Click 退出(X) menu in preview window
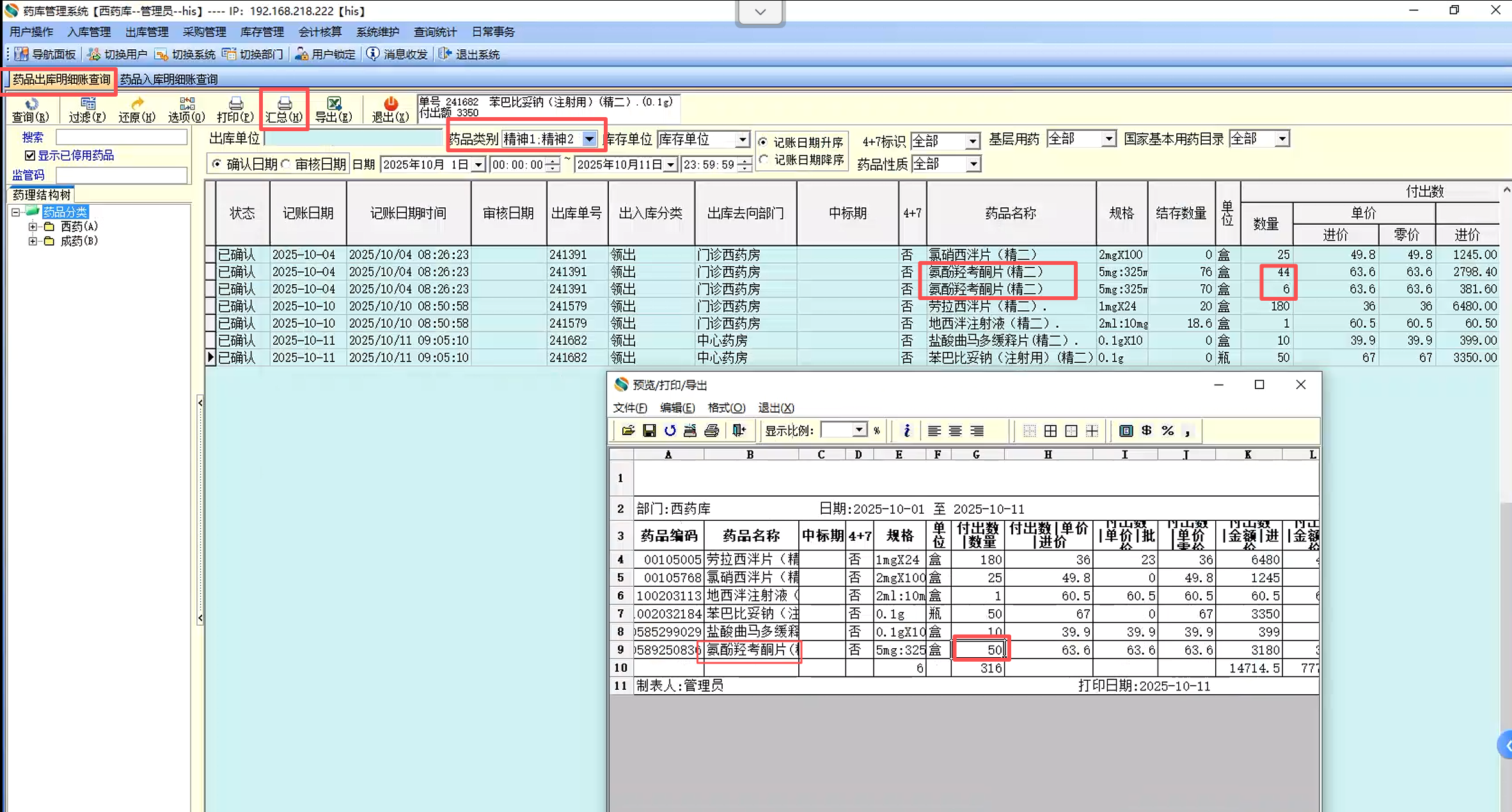The image size is (1512, 812). coord(776,408)
